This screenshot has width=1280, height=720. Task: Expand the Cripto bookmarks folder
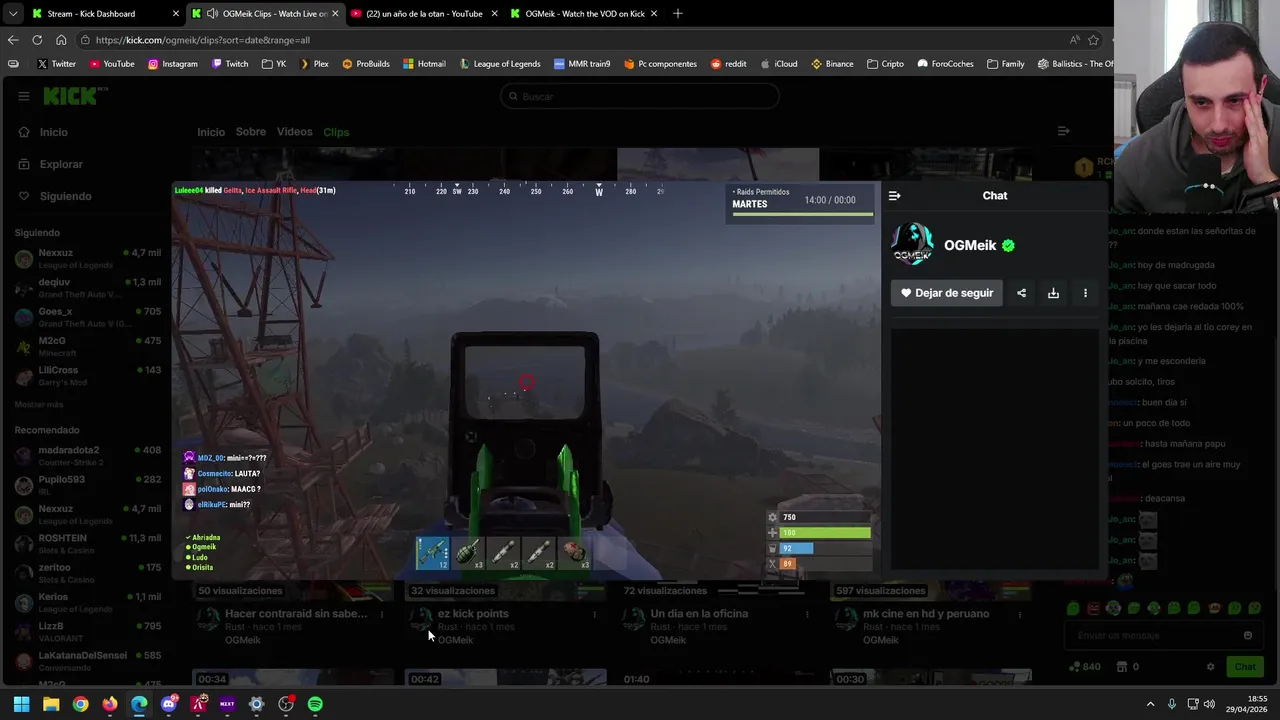[x=885, y=64]
